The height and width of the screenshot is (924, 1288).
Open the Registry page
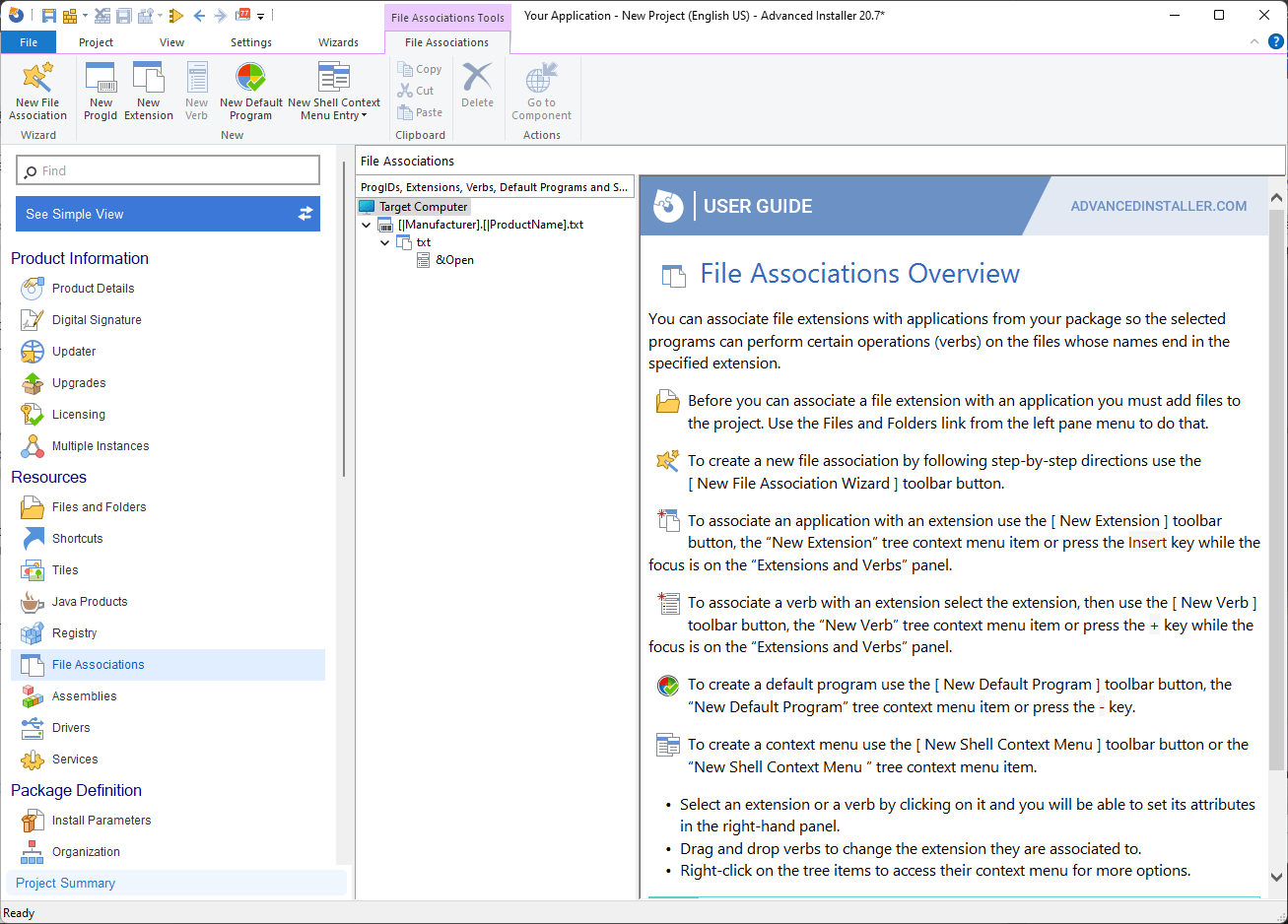click(x=75, y=633)
